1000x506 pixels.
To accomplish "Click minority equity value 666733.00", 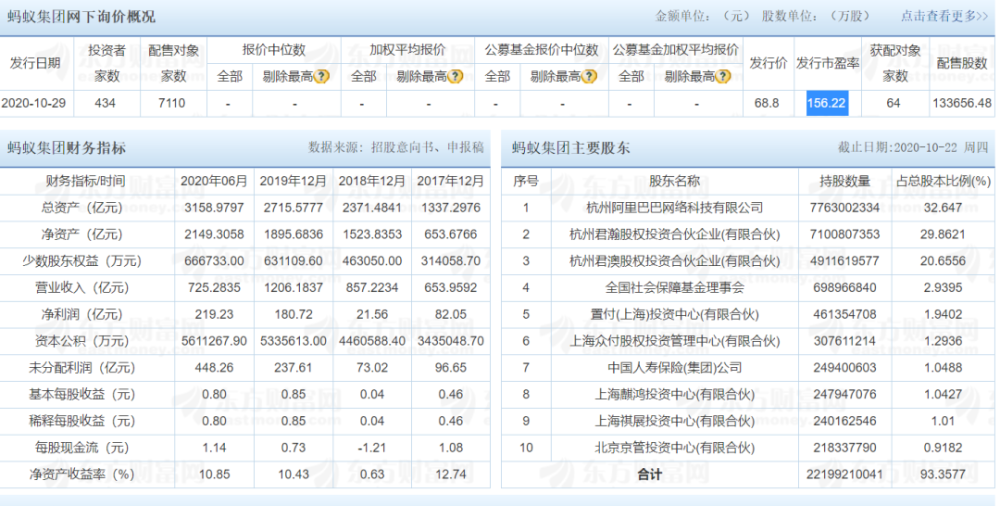I will 214,261.
